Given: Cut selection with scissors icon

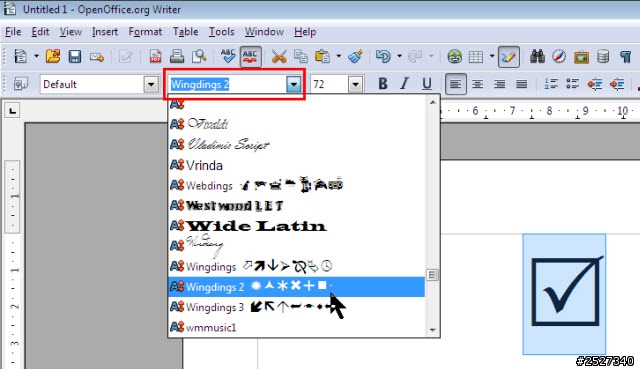Looking at the screenshot, I should 279,56.
